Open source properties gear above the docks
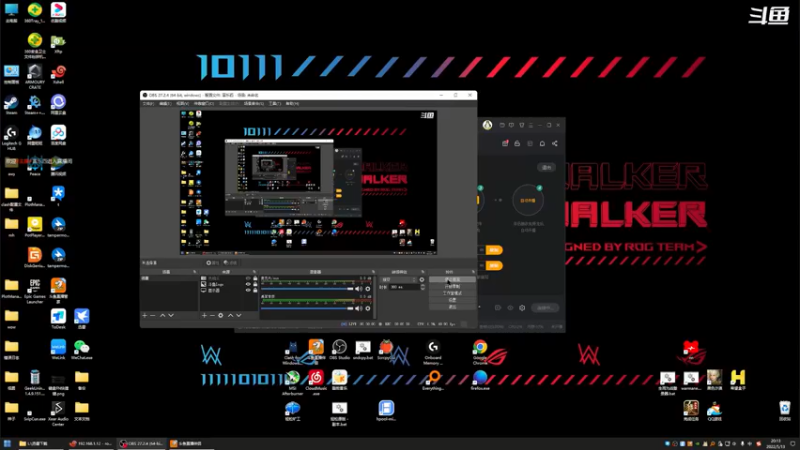The height and width of the screenshot is (450, 800). click(x=212, y=263)
